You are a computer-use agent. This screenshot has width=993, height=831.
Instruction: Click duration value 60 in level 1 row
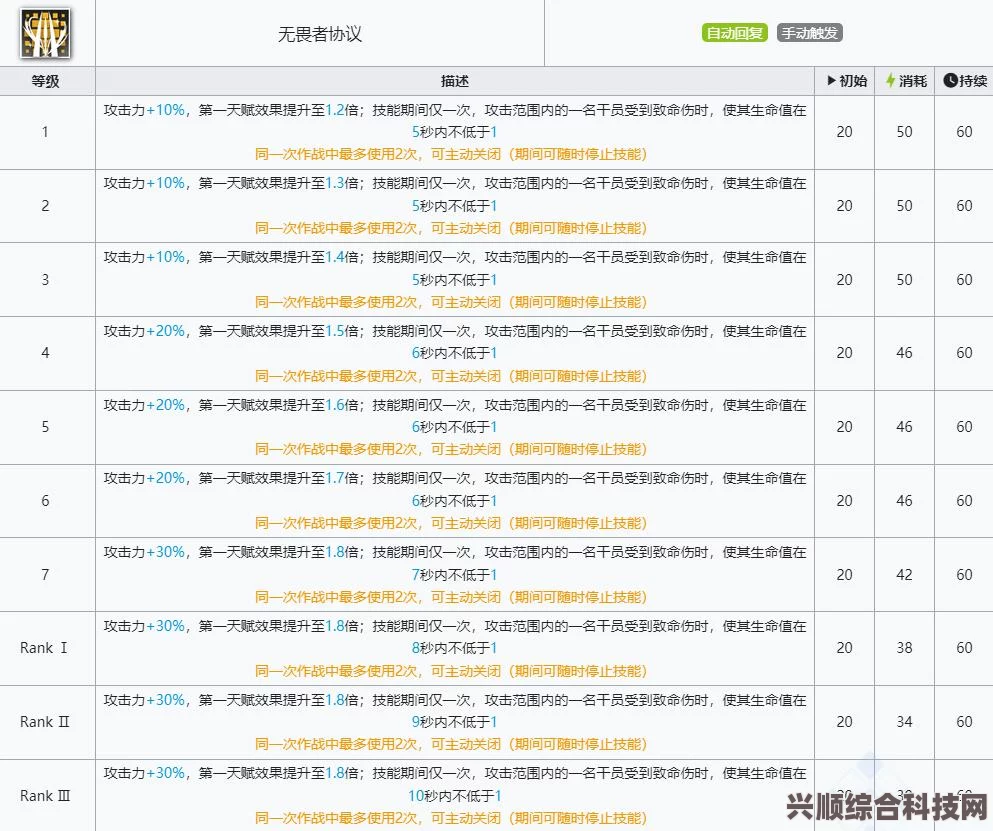click(965, 132)
